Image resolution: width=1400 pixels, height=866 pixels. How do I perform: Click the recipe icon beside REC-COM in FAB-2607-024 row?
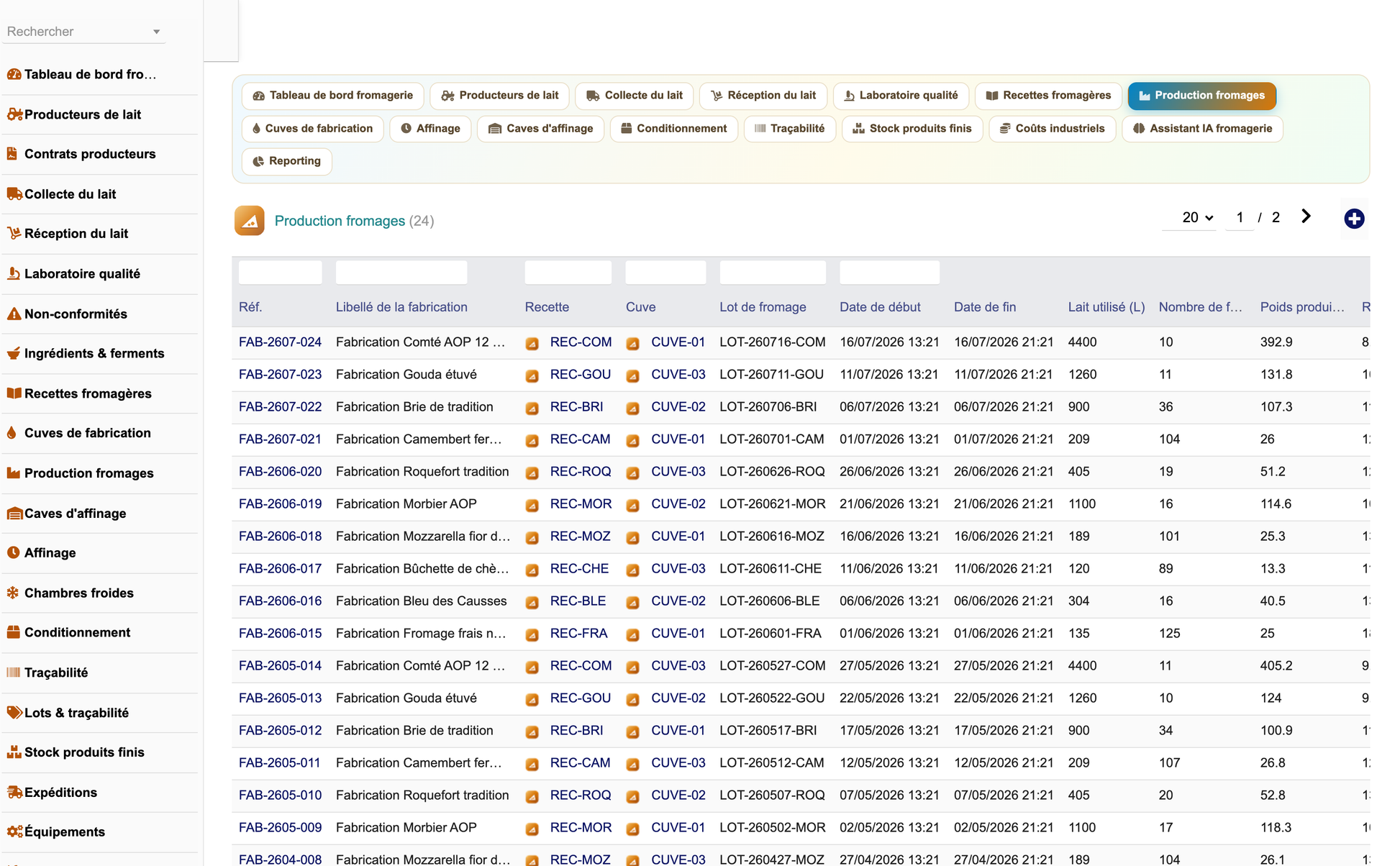[x=532, y=343]
